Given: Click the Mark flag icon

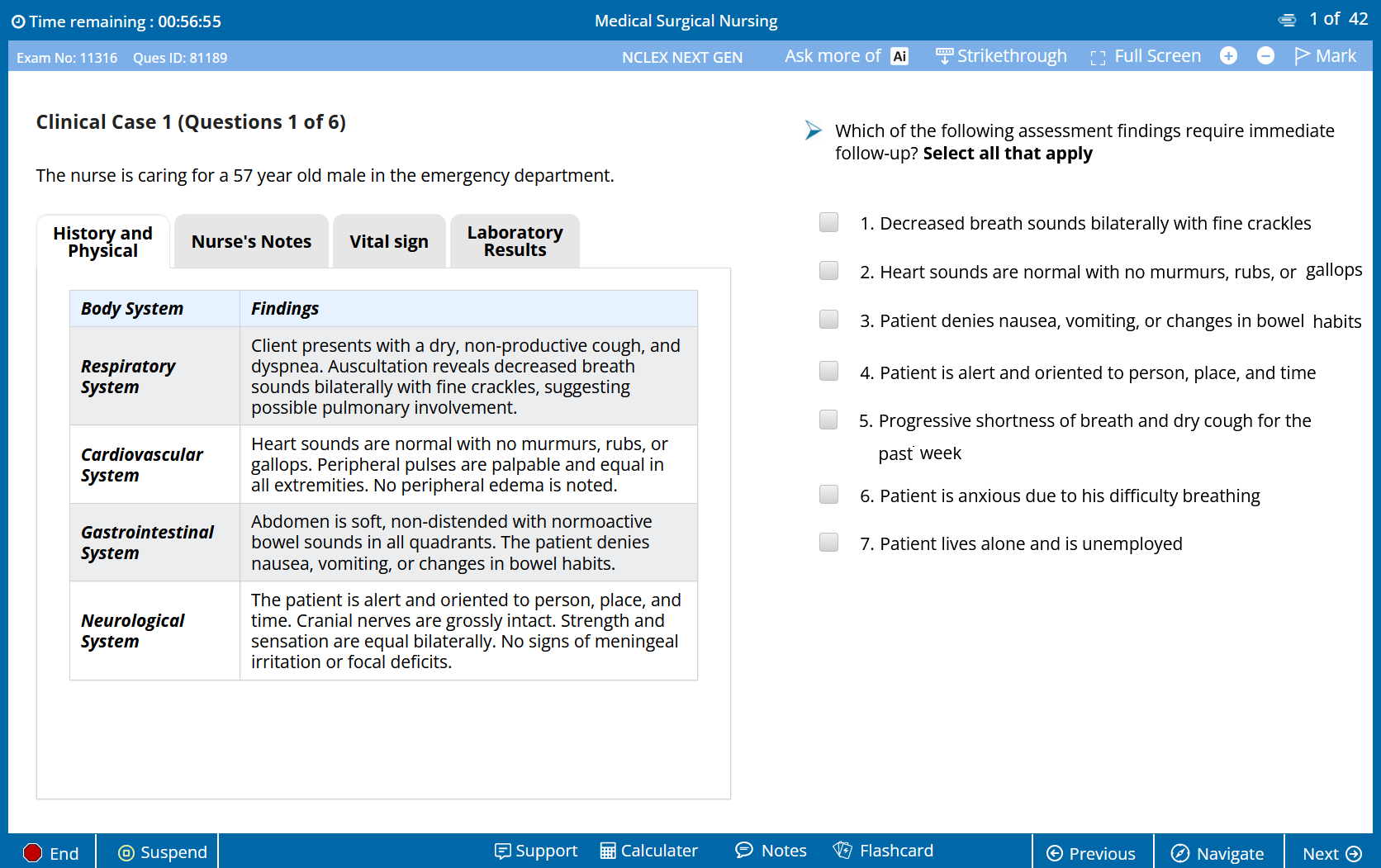Looking at the screenshot, I should click(x=1303, y=55).
